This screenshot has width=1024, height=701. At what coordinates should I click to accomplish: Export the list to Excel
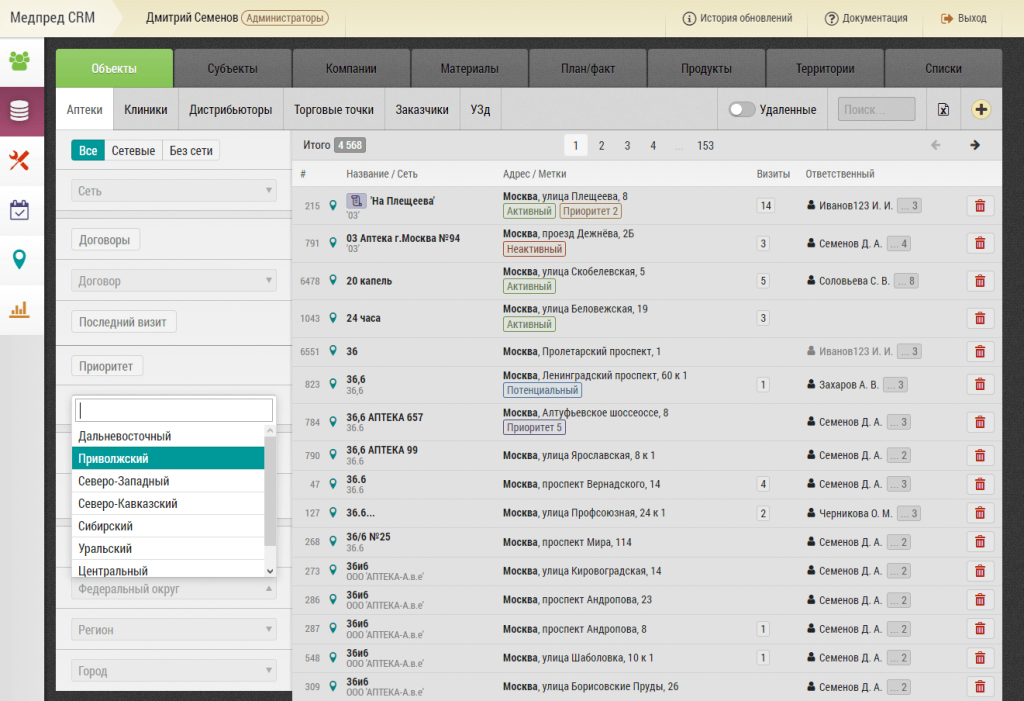pyautogui.click(x=944, y=110)
